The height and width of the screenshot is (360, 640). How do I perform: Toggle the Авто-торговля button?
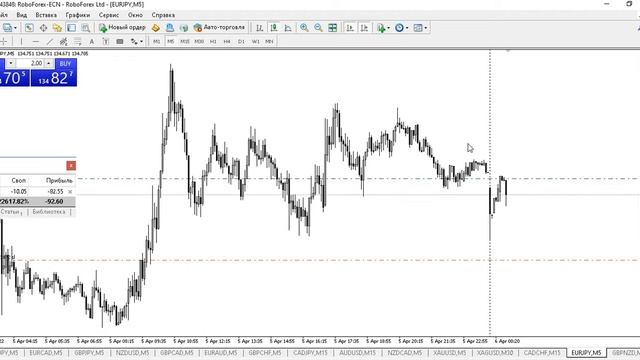click(219, 27)
